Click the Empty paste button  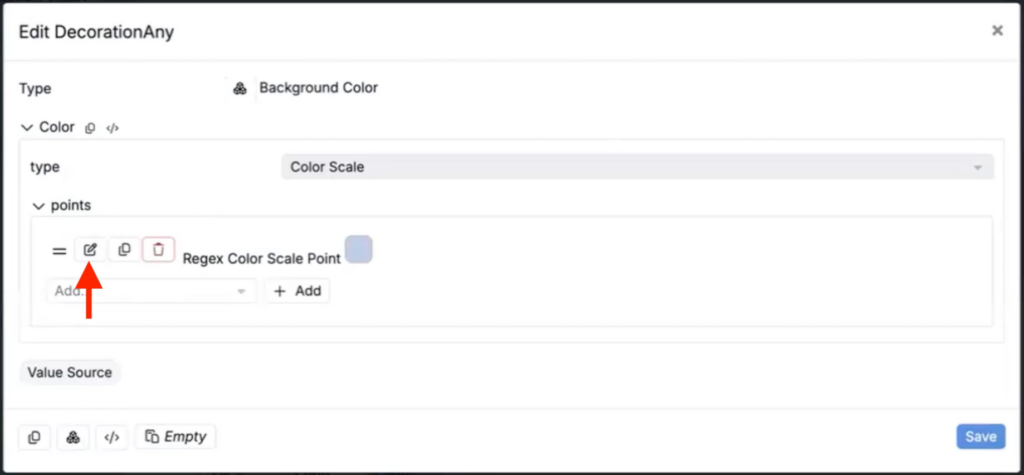pyautogui.click(x=175, y=436)
